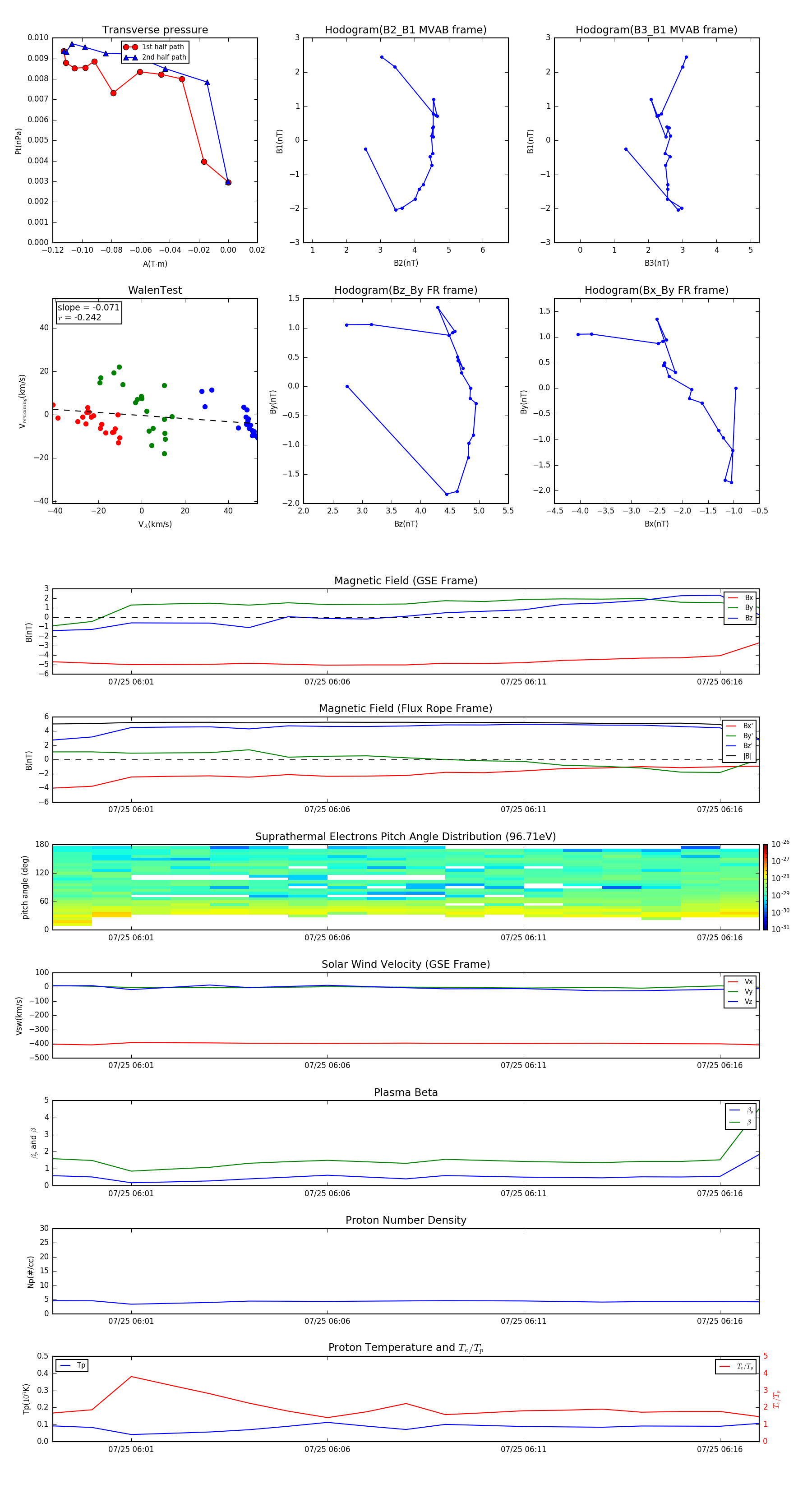Click the 'Hodogram(B2_B1 MVAB frame)' title

pyautogui.click(x=406, y=30)
